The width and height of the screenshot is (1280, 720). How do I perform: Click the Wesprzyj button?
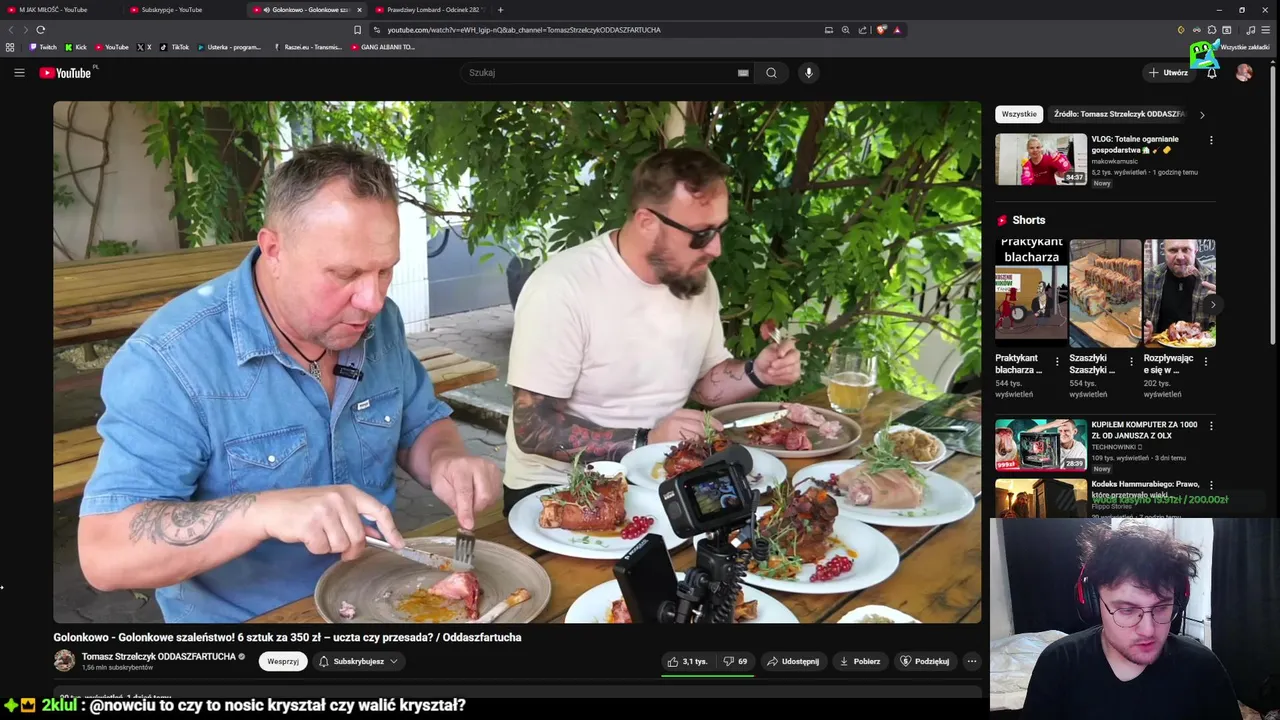pyautogui.click(x=283, y=661)
